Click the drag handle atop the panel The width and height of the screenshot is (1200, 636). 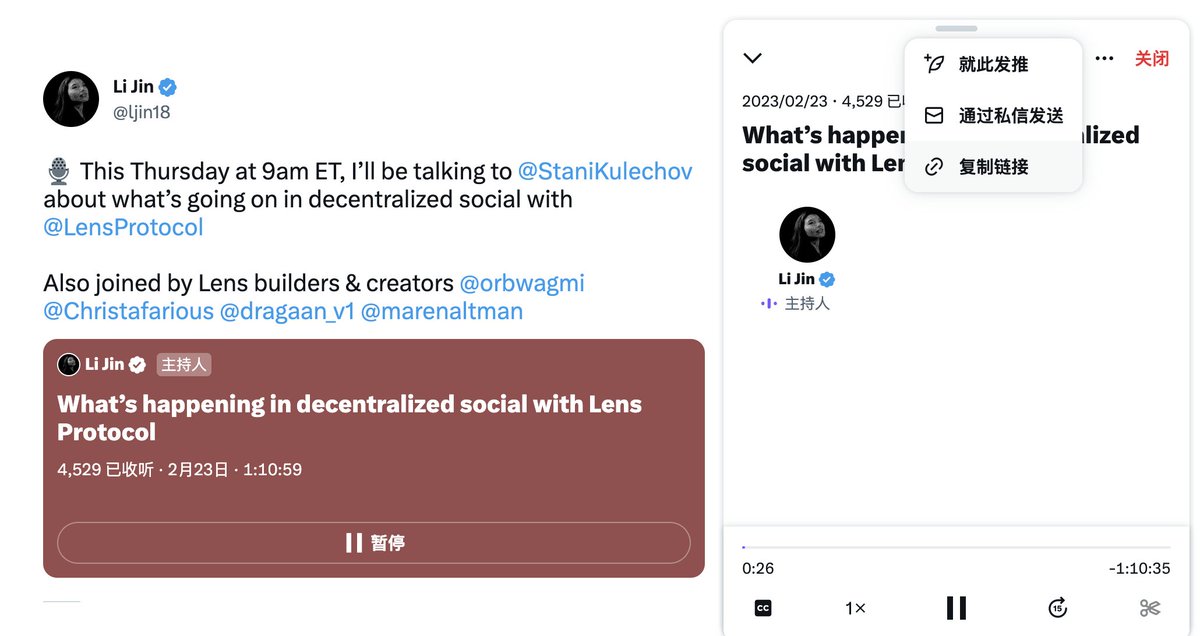[x=956, y=29]
